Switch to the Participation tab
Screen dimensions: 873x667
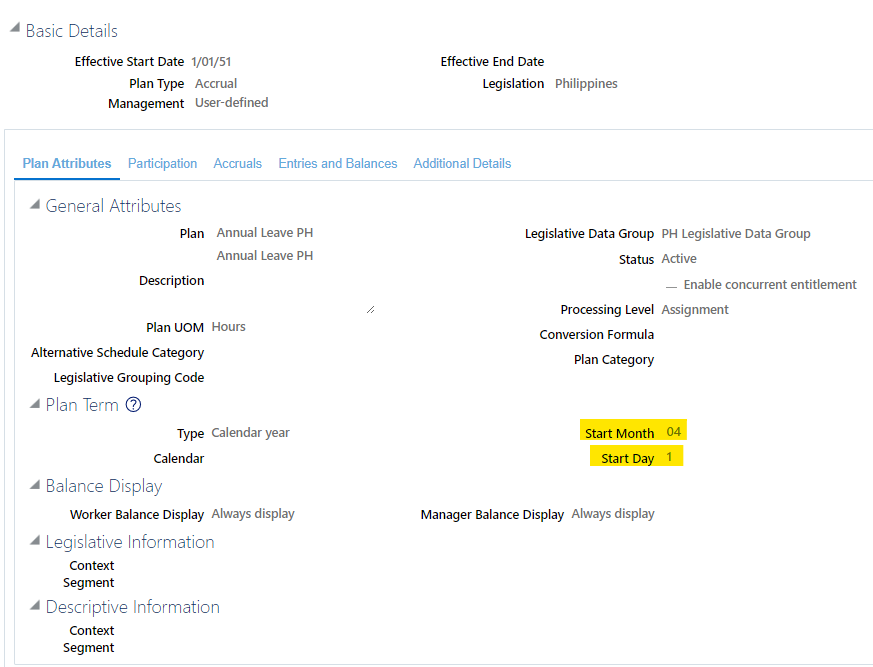click(163, 164)
